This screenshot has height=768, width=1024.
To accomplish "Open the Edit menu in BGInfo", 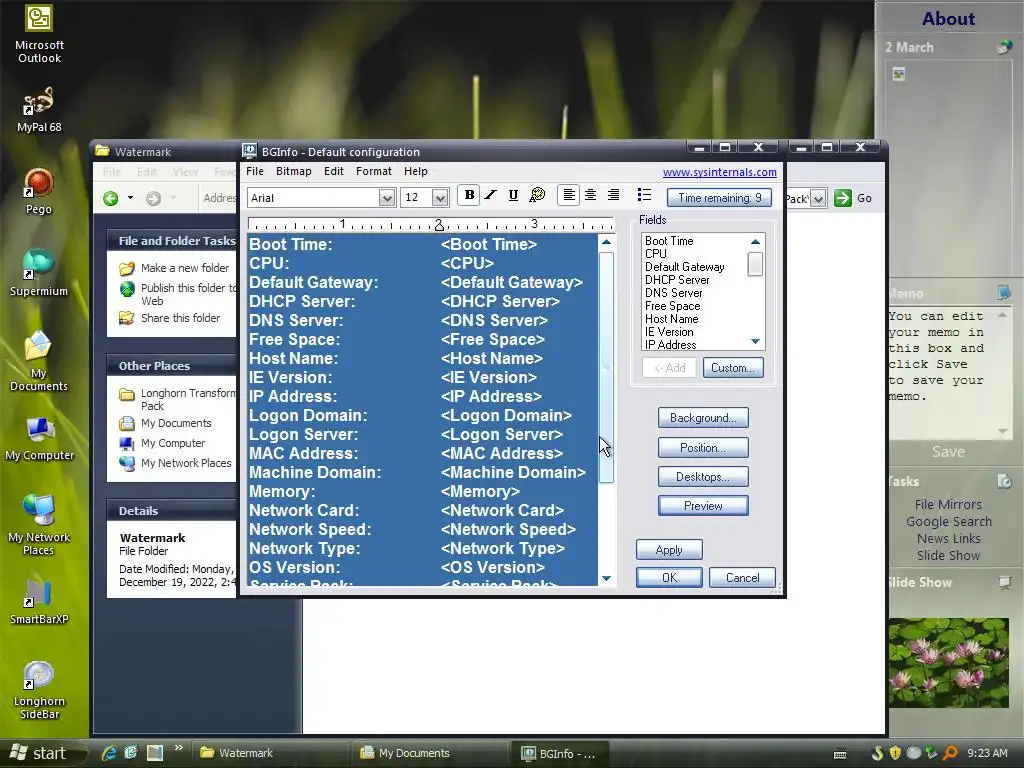I will tap(334, 171).
